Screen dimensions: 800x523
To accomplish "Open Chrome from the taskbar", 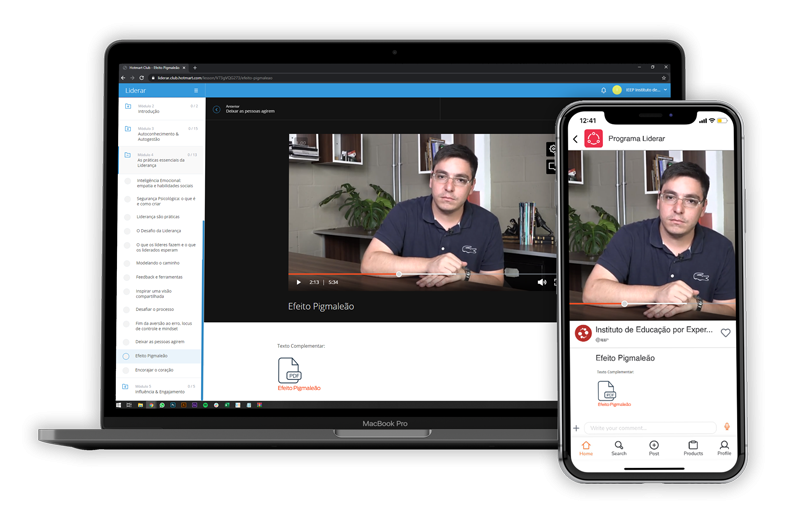I will click(151, 405).
